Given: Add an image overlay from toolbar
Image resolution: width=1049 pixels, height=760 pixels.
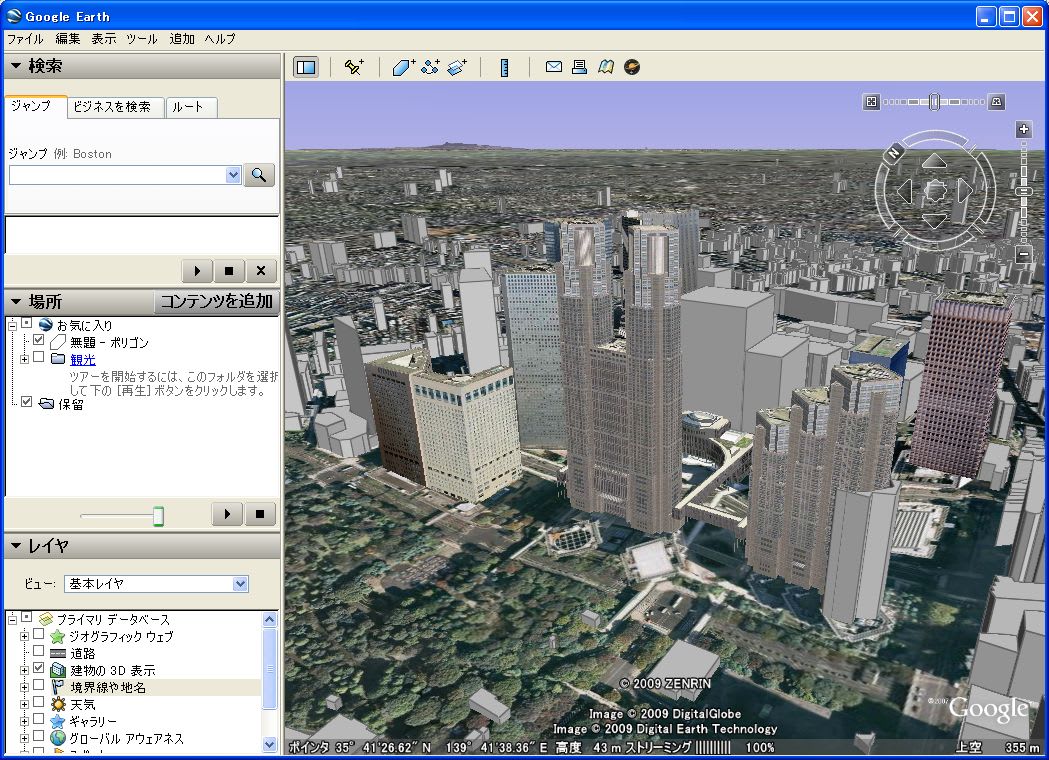Looking at the screenshot, I should [457, 67].
